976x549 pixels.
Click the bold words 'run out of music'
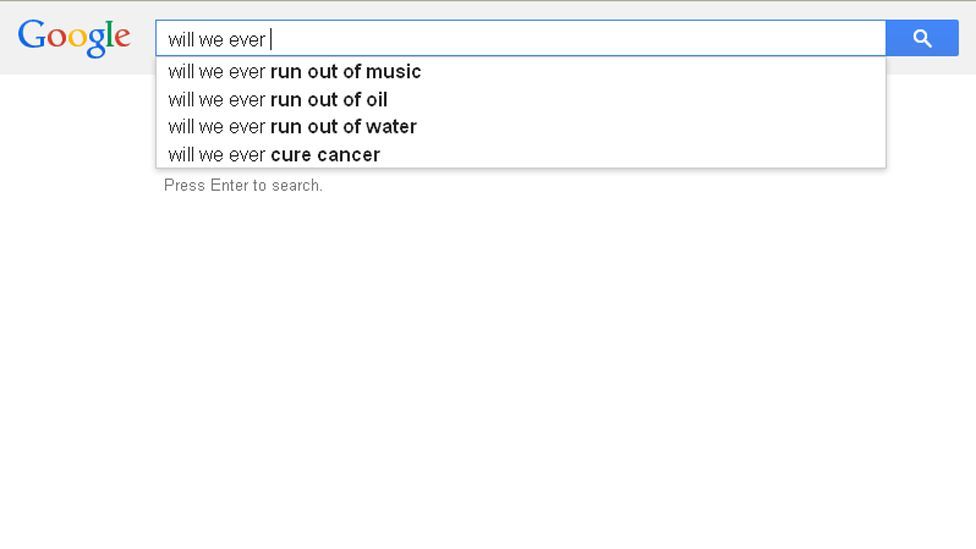(345, 72)
